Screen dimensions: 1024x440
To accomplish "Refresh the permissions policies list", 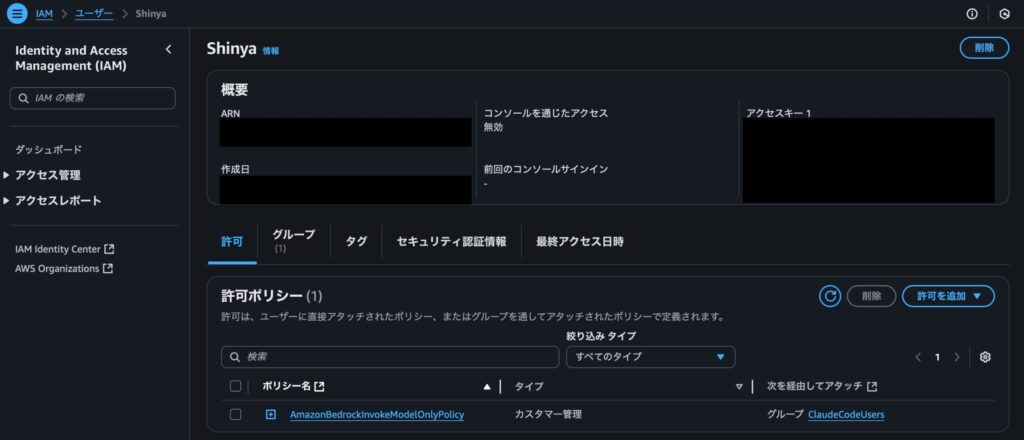I will click(829, 296).
